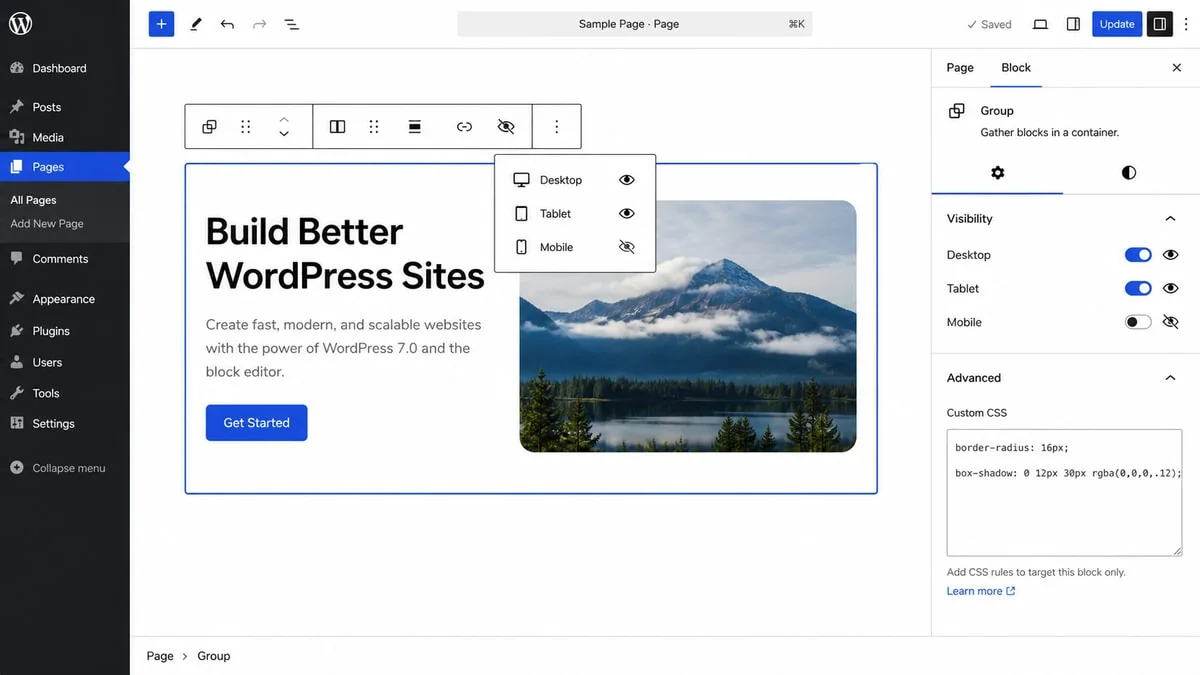Image resolution: width=1200 pixels, height=675 pixels.
Task: Click the Update button
Action: pyautogui.click(x=1117, y=24)
